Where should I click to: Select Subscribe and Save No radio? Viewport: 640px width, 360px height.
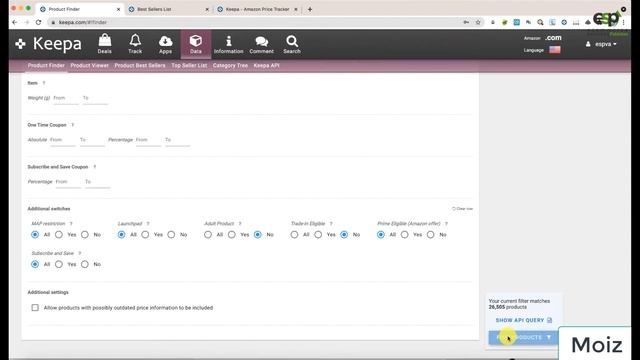(x=85, y=264)
